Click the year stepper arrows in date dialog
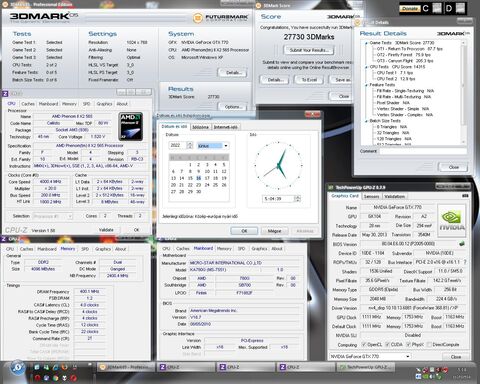Viewport: 480px width, 384px height. click(190, 145)
